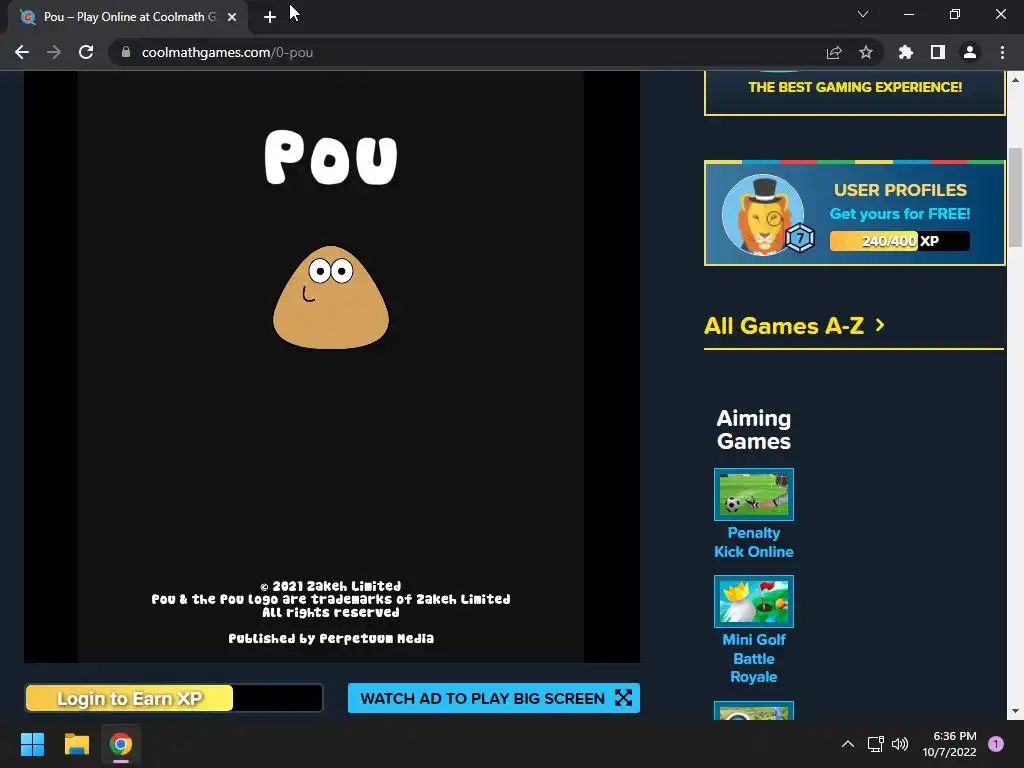Click the fullscreen expand icon on the big screen button
This screenshot has width=1024, height=768.
[x=624, y=698]
